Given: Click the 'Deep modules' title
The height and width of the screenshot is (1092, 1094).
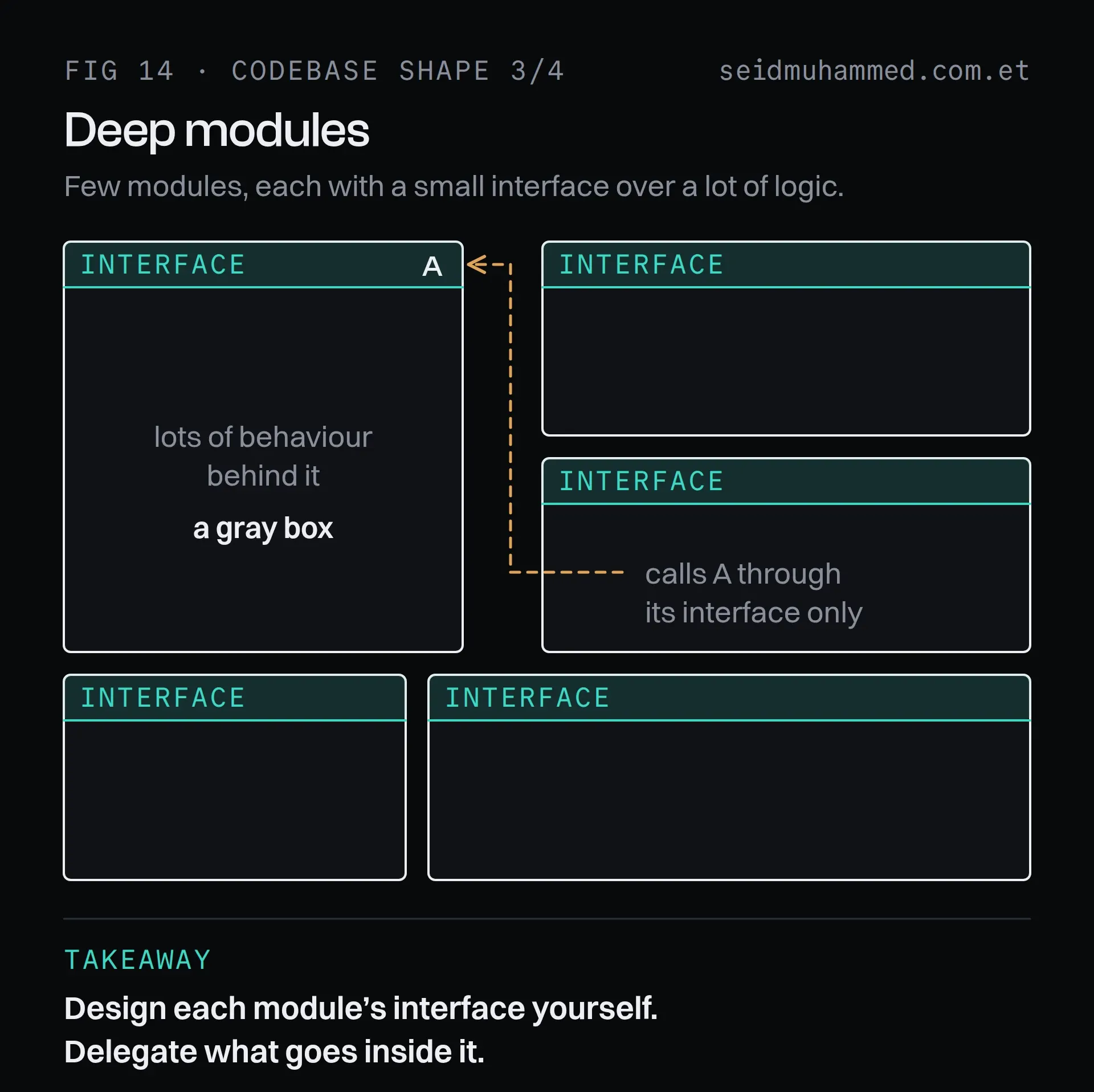Looking at the screenshot, I should tap(217, 130).
